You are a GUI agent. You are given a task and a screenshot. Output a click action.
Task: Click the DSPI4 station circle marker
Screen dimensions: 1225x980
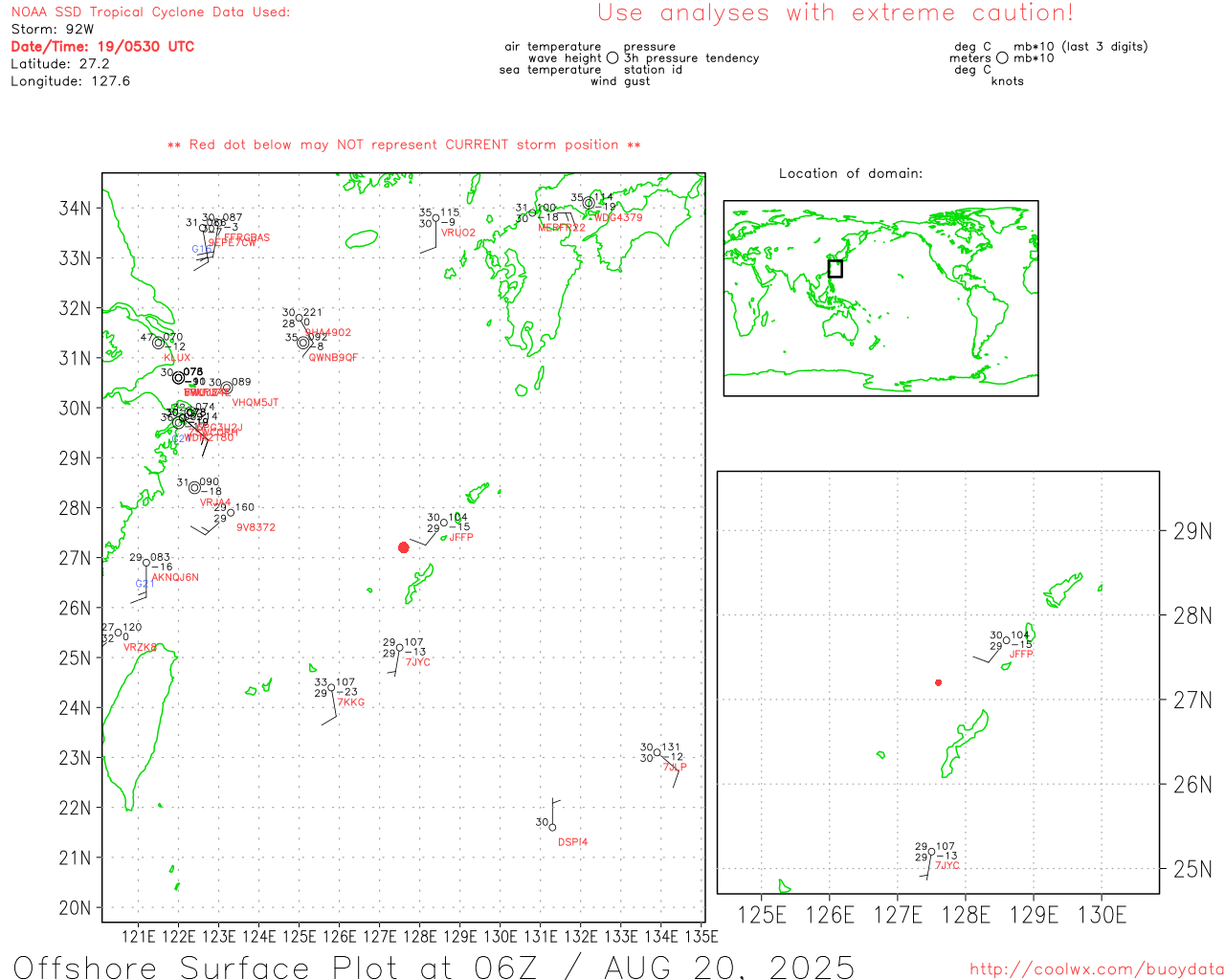tap(553, 828)
